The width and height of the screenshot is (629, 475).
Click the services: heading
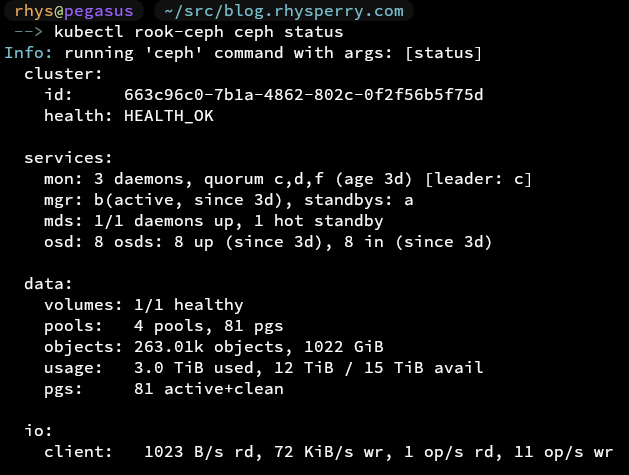(68, 158)
